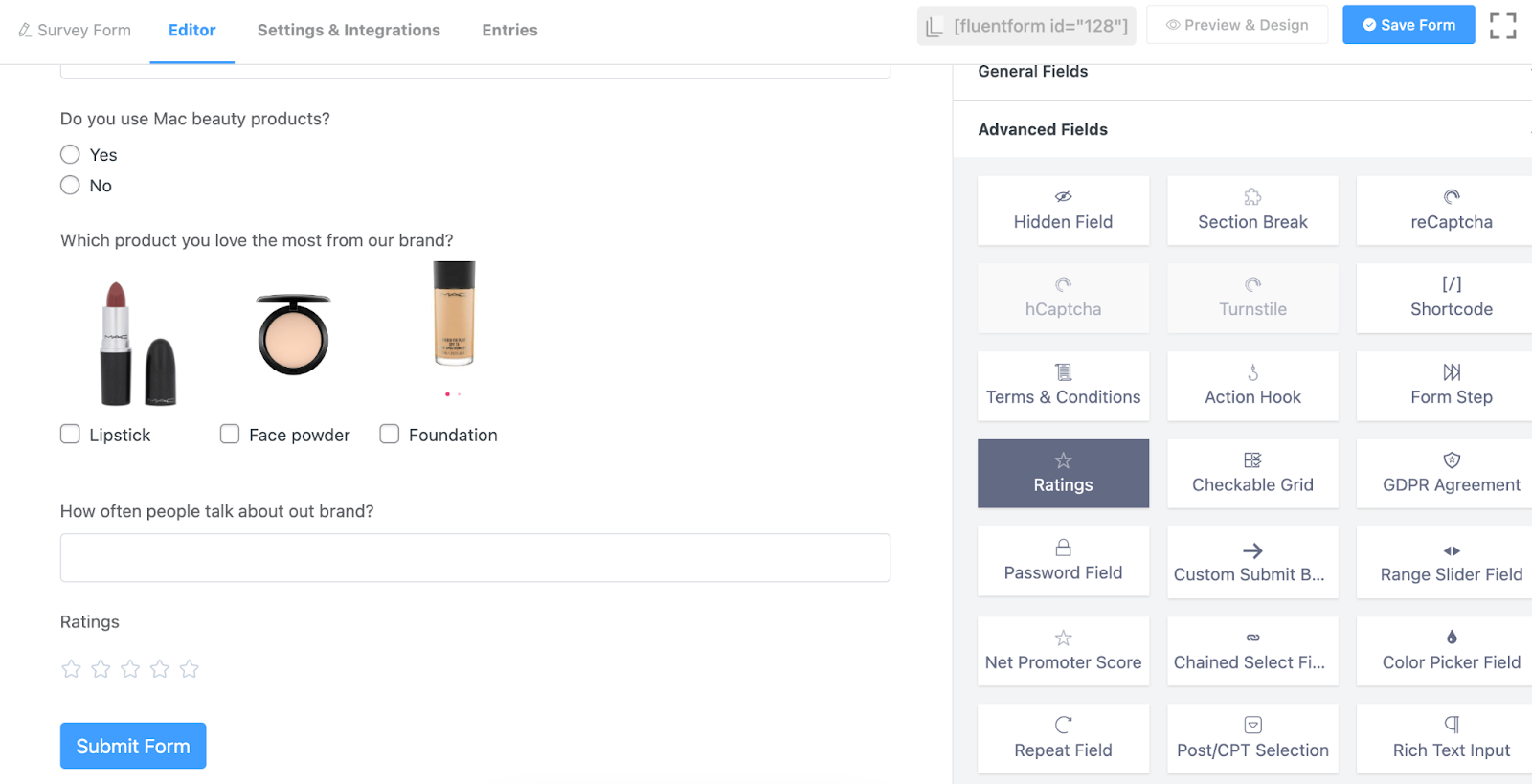1532x784 pixels.
Task: Click the fullscreen expand icon
Action: [x=1502, y=26]
